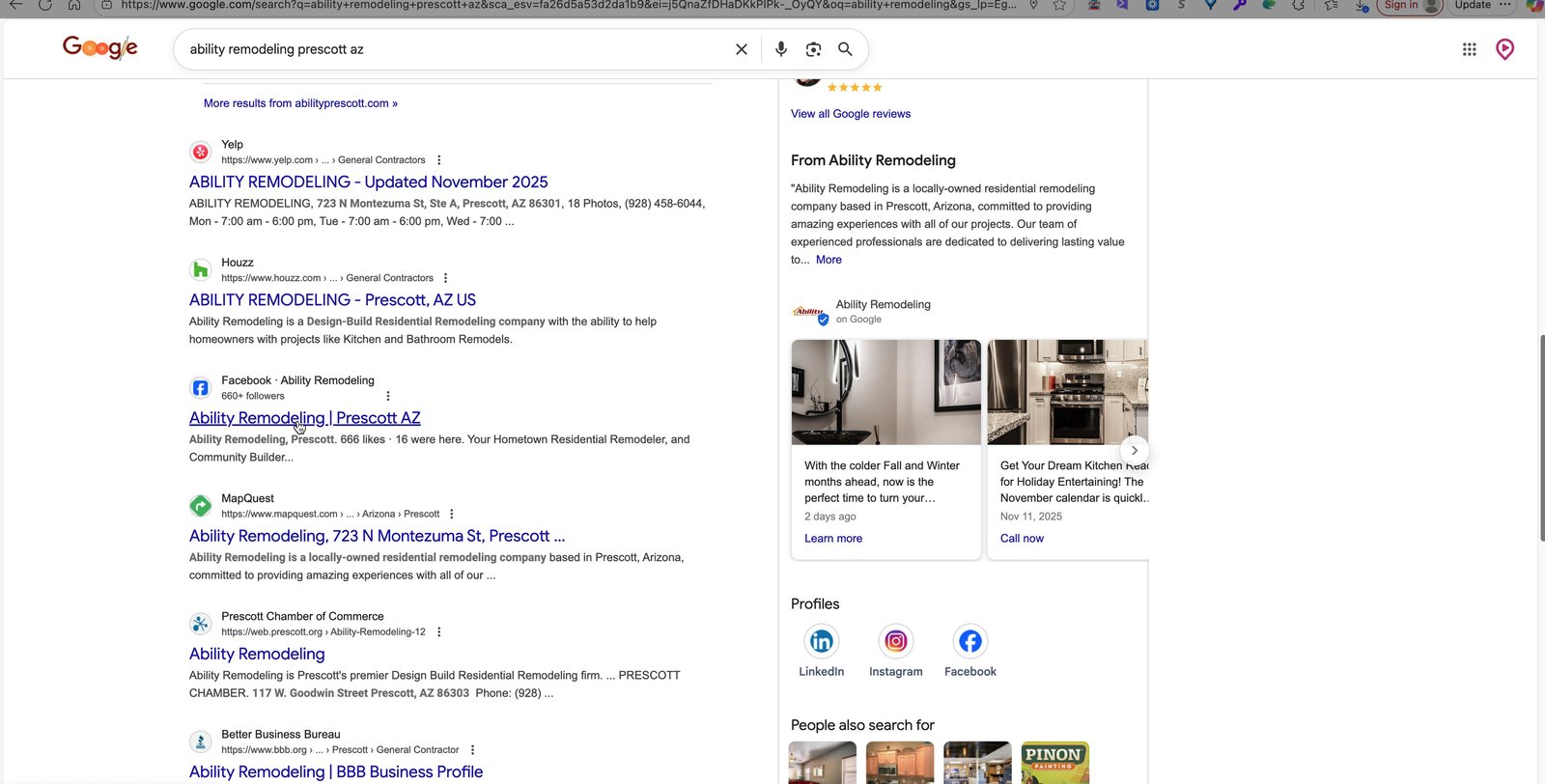This screenshot has height=784, width=1545.
Task: Open the LinkedIn profile icon
Action: point(822,641)
